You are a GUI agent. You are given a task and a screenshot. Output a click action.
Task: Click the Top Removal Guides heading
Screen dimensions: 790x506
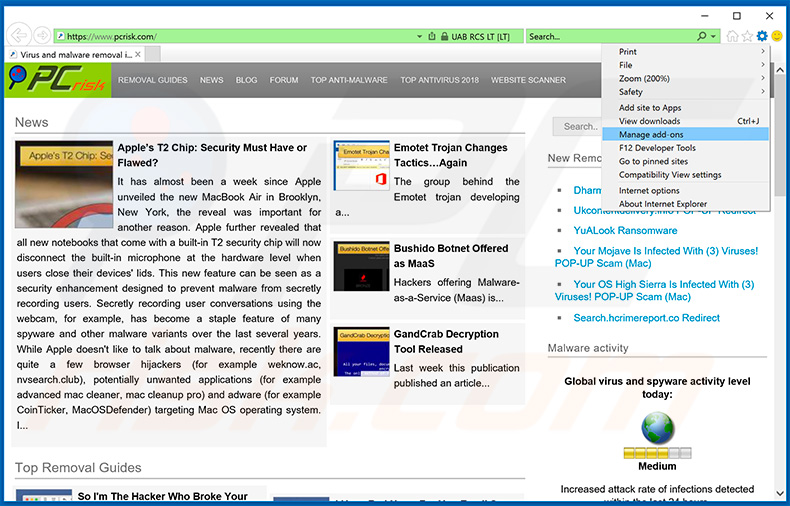pyautogui.click(x=78, y=468)
